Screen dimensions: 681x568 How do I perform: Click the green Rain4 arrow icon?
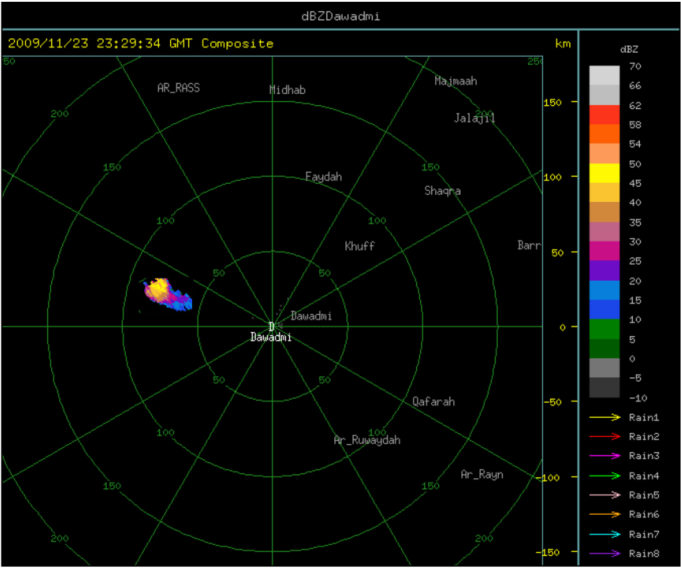coord(605,476)
